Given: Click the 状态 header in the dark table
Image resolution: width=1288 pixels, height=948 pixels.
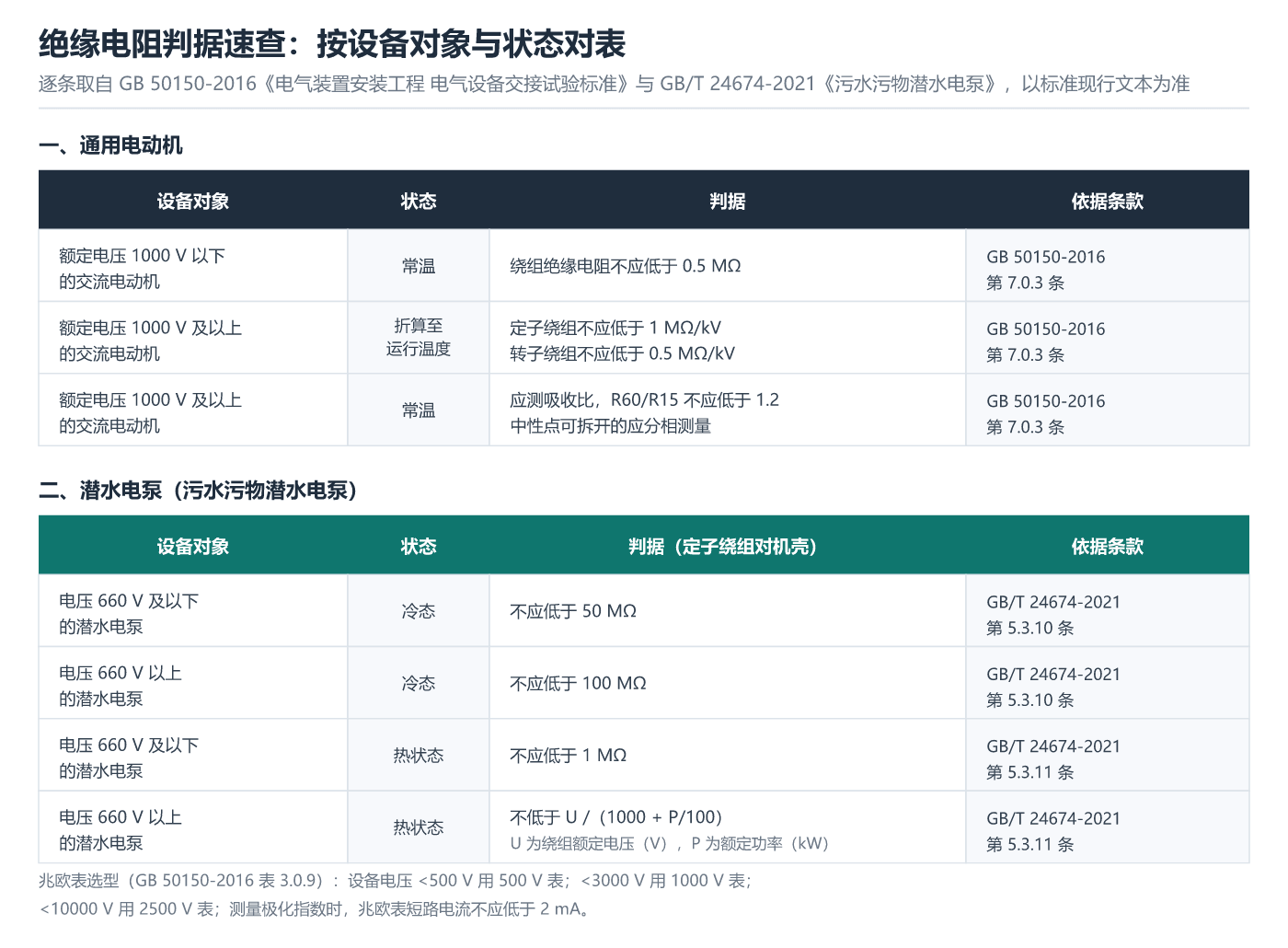Looking at the screenshot, I should (x=419, y=202).
